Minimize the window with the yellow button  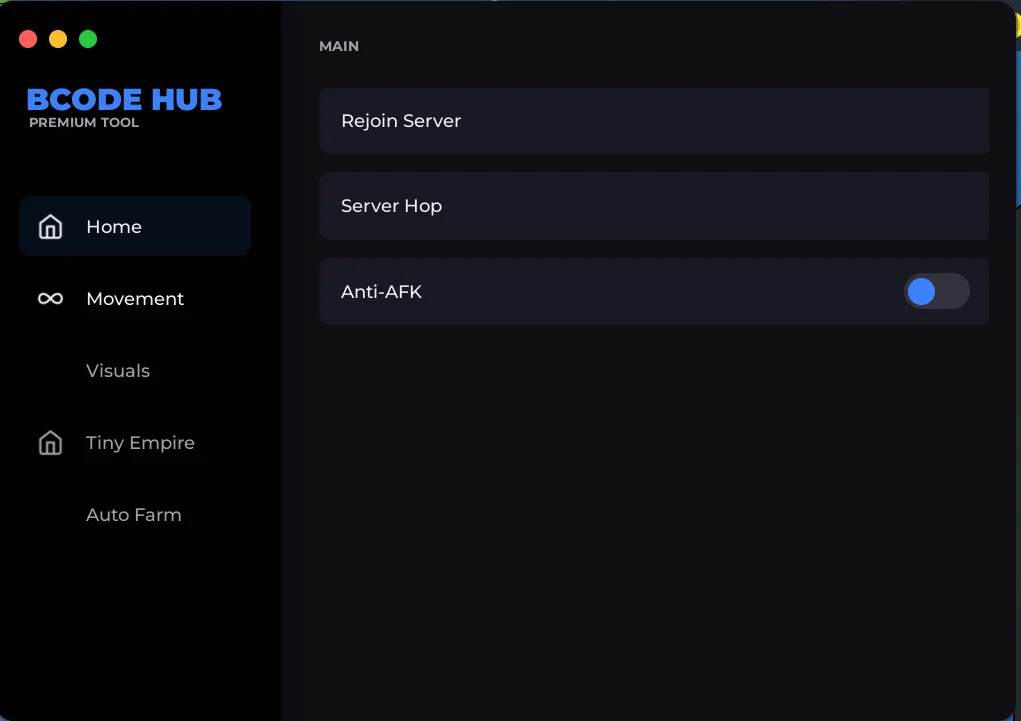(x=58, y=39)
